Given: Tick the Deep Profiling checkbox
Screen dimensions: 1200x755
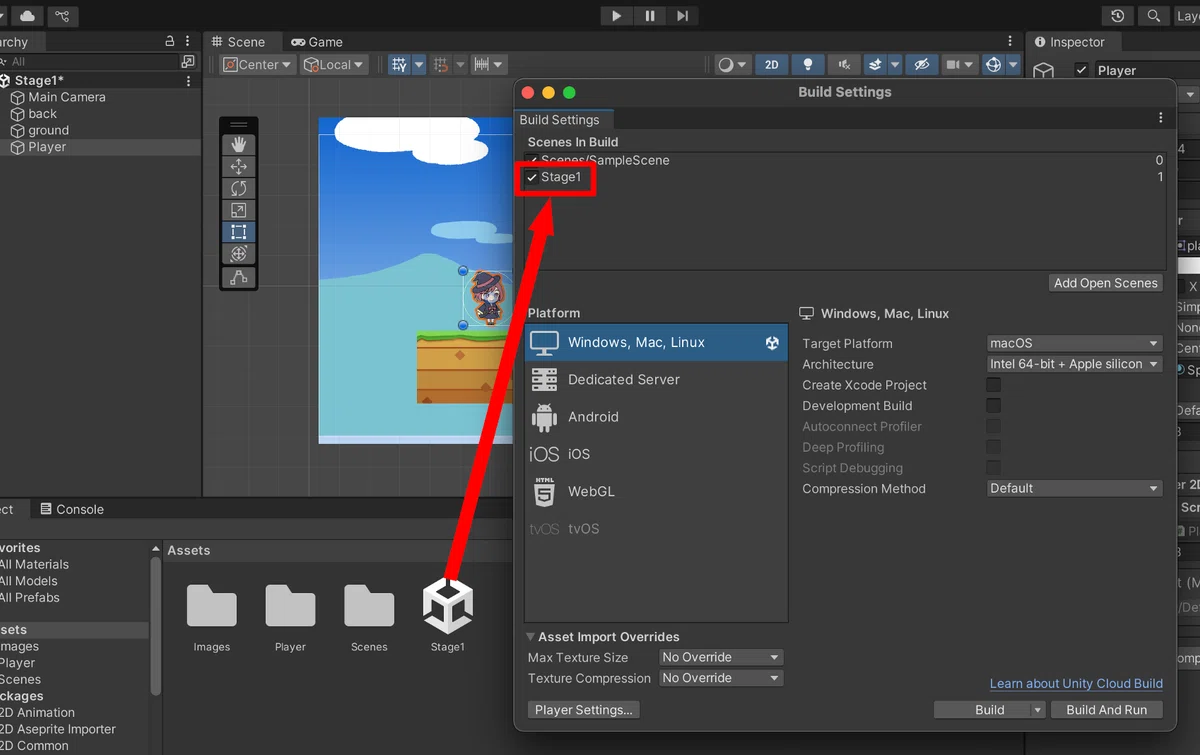Looking at the screenshot, I should 994,447.
